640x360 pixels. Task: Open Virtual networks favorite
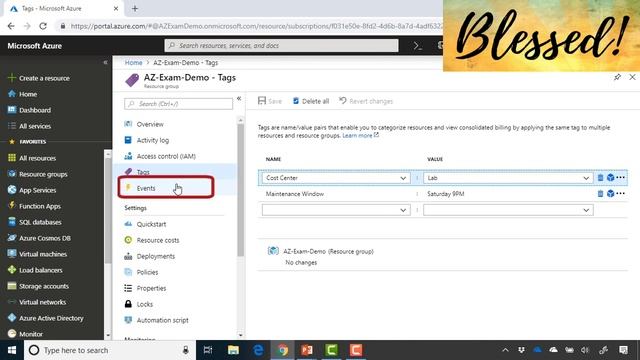pyautogui.click(x=42, y=302)
